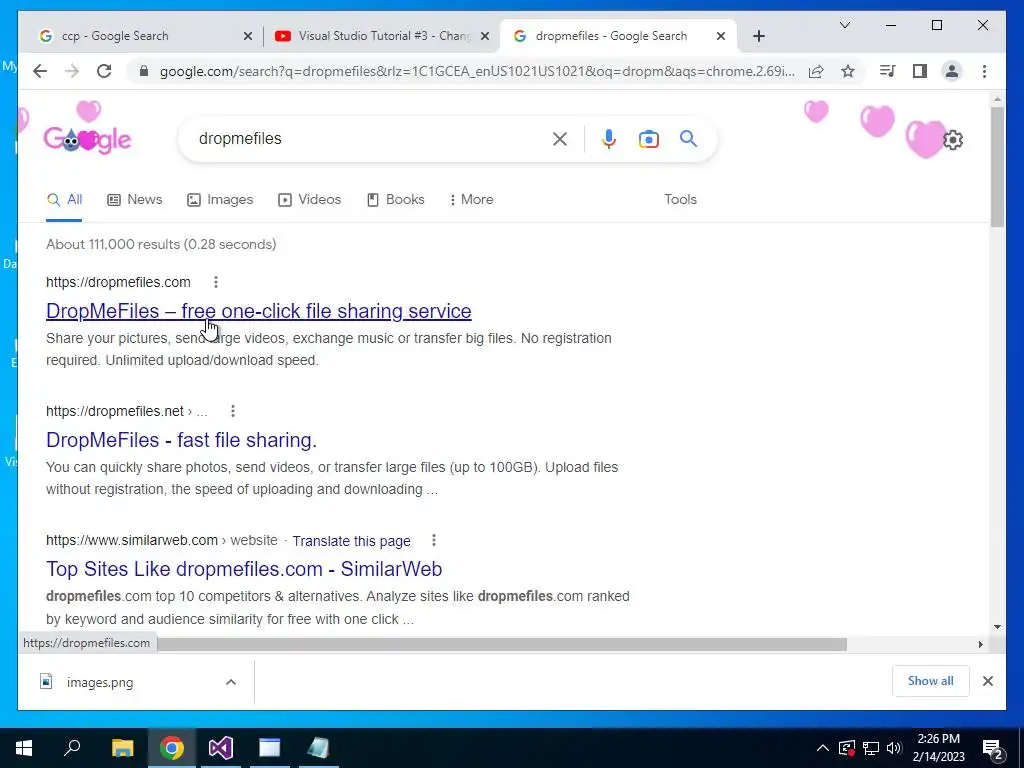Image resolution: width=1024 pixels, height=768 pixels.
Task: Open Google quick settings gear
Action: click(953, 140)
